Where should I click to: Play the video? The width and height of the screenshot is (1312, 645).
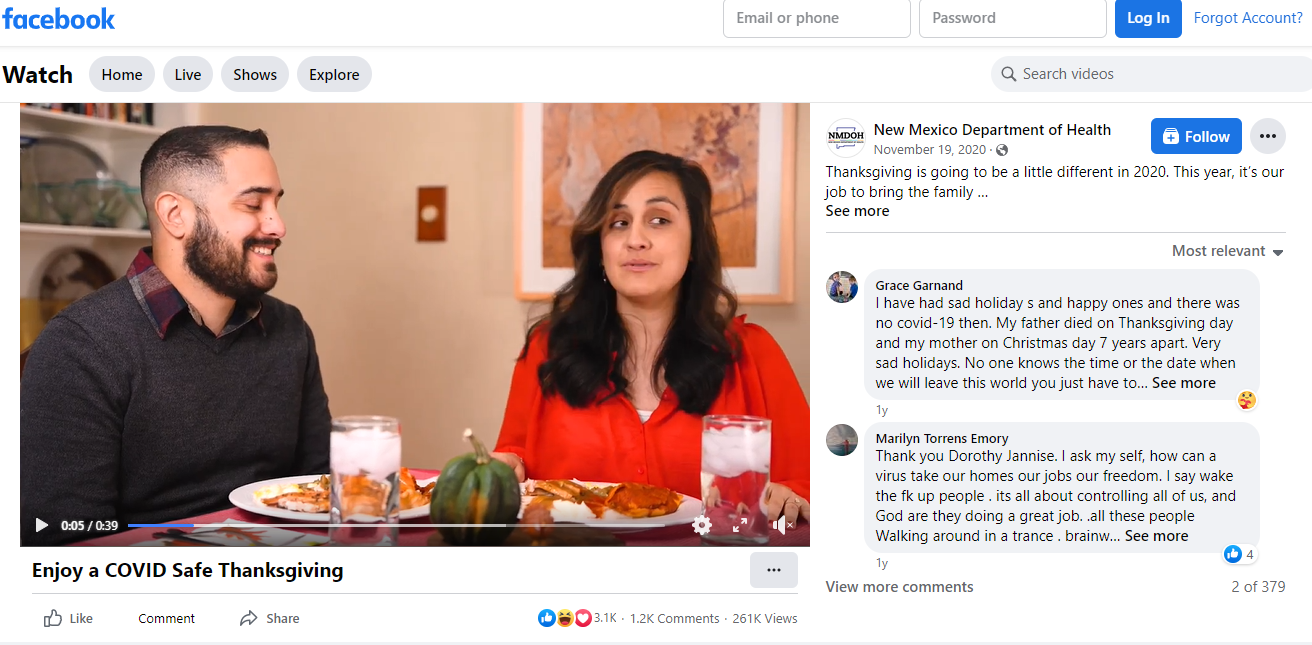42,525
